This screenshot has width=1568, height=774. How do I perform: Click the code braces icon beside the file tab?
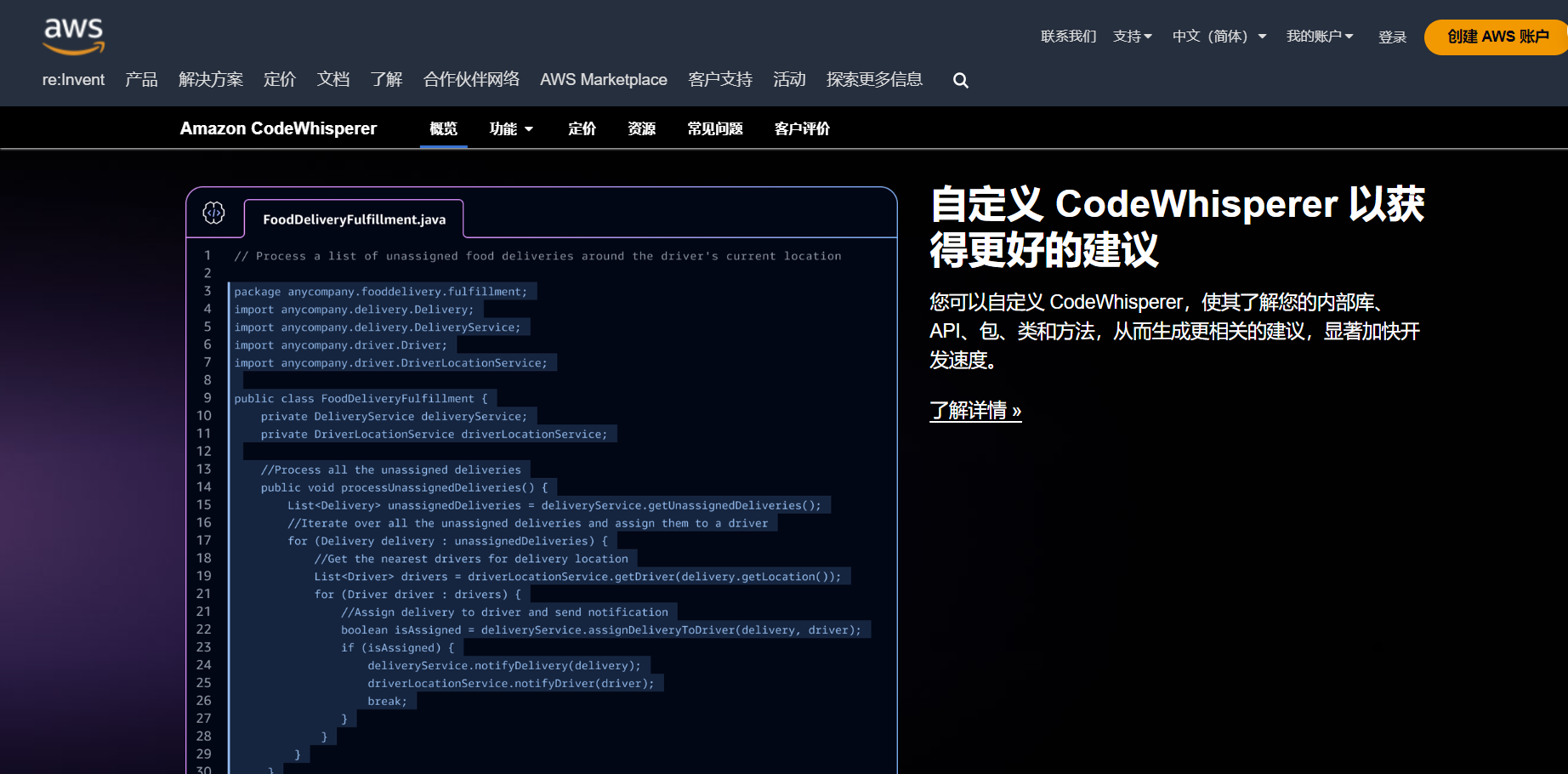[214, 213]
